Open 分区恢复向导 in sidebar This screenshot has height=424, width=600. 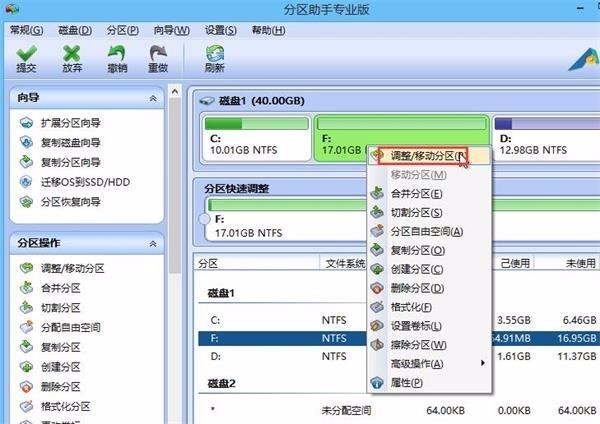coord(71,202)
